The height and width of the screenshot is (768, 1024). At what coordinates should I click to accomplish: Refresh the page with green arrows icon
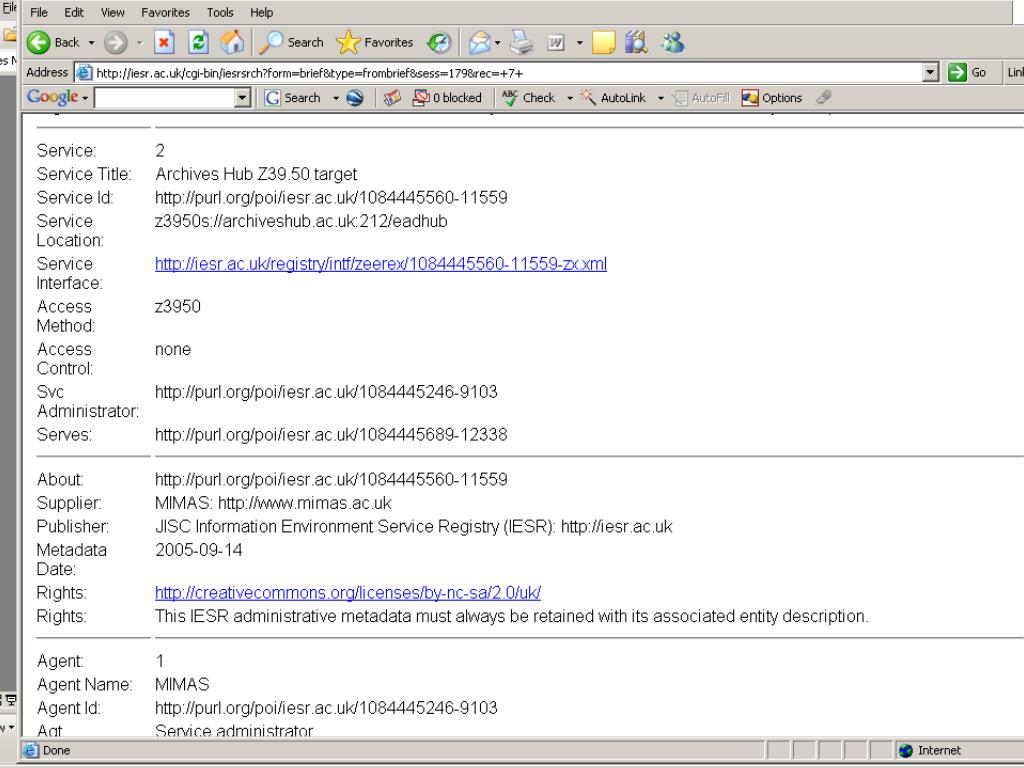[x=198, y=43]
